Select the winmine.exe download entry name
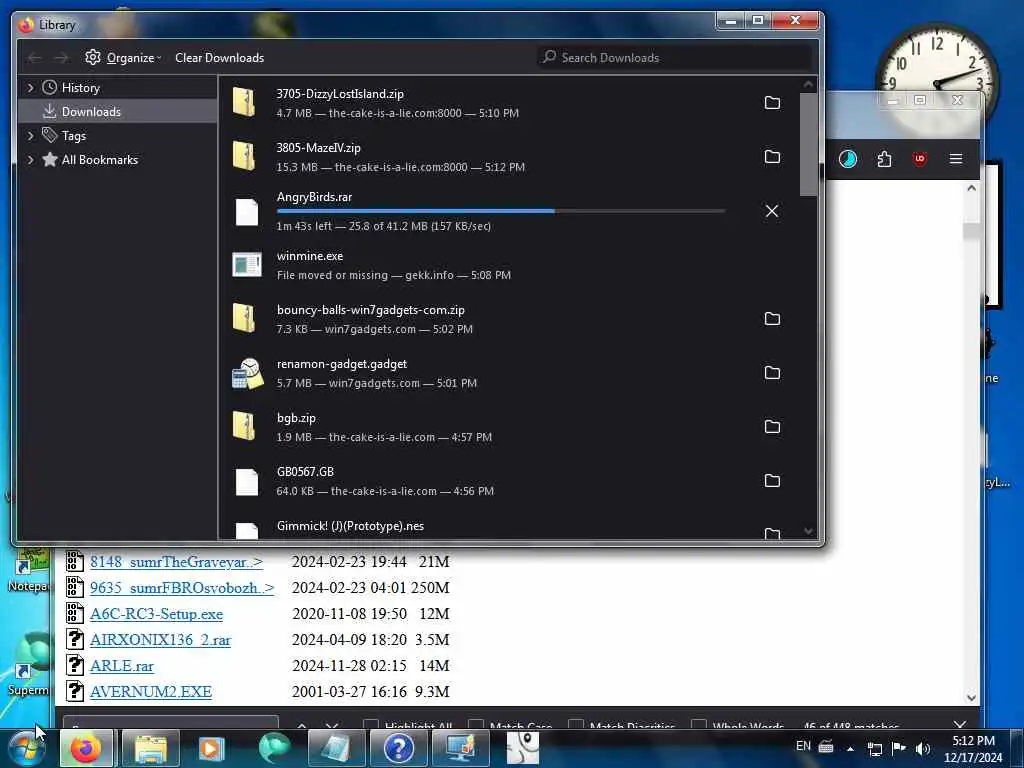This screenshot has height=768, width=1024. coord(310,256)
